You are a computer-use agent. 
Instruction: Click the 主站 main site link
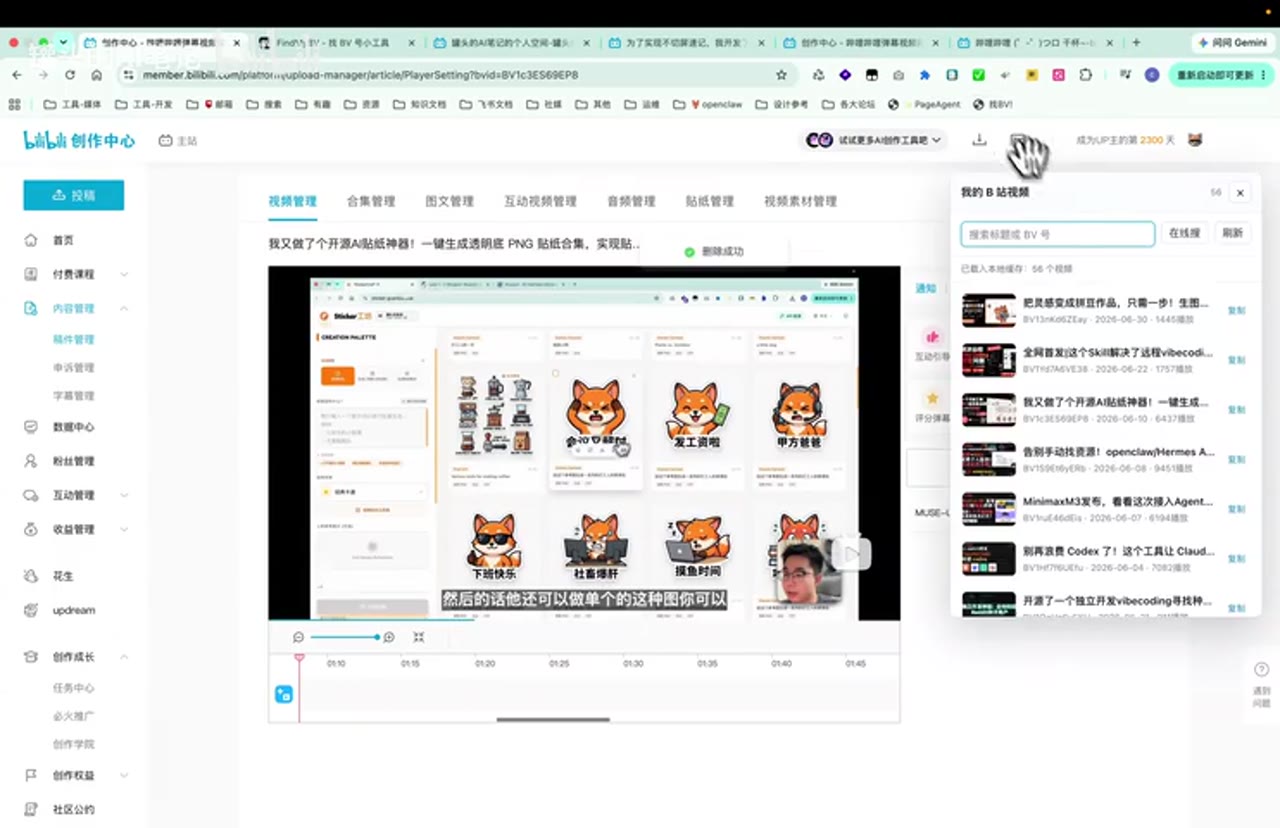tap(178, 141)
